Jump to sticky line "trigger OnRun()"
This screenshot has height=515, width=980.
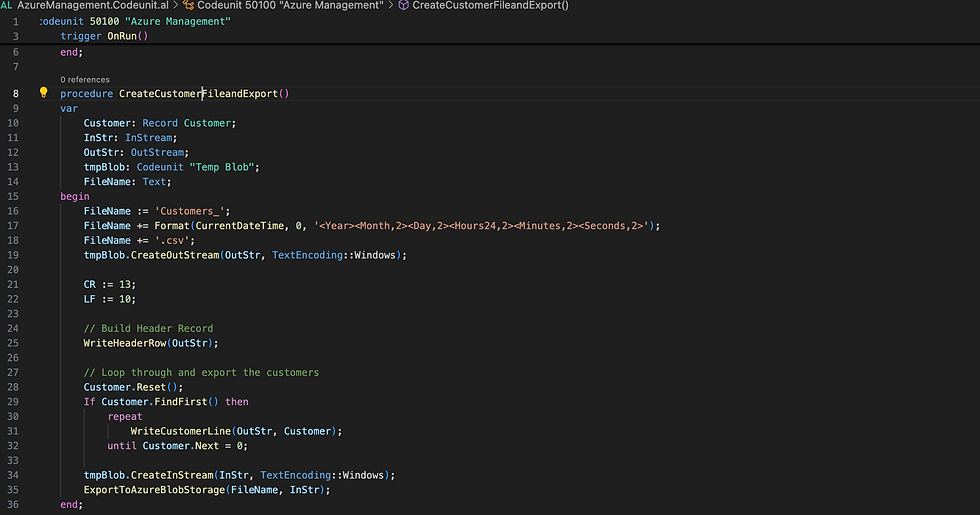pos(104,36)
